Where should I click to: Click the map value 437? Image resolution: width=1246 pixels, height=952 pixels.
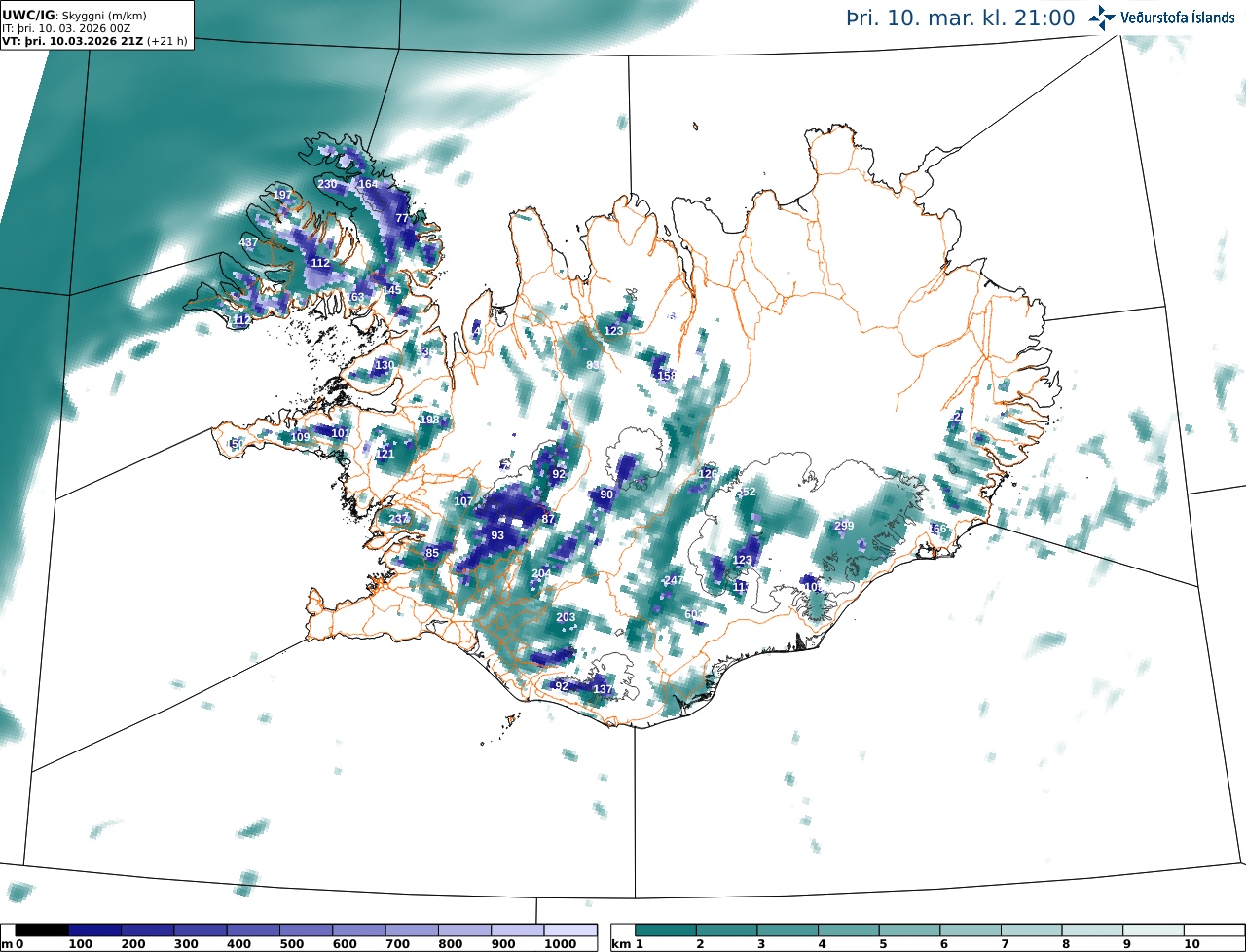click(248, 242)
